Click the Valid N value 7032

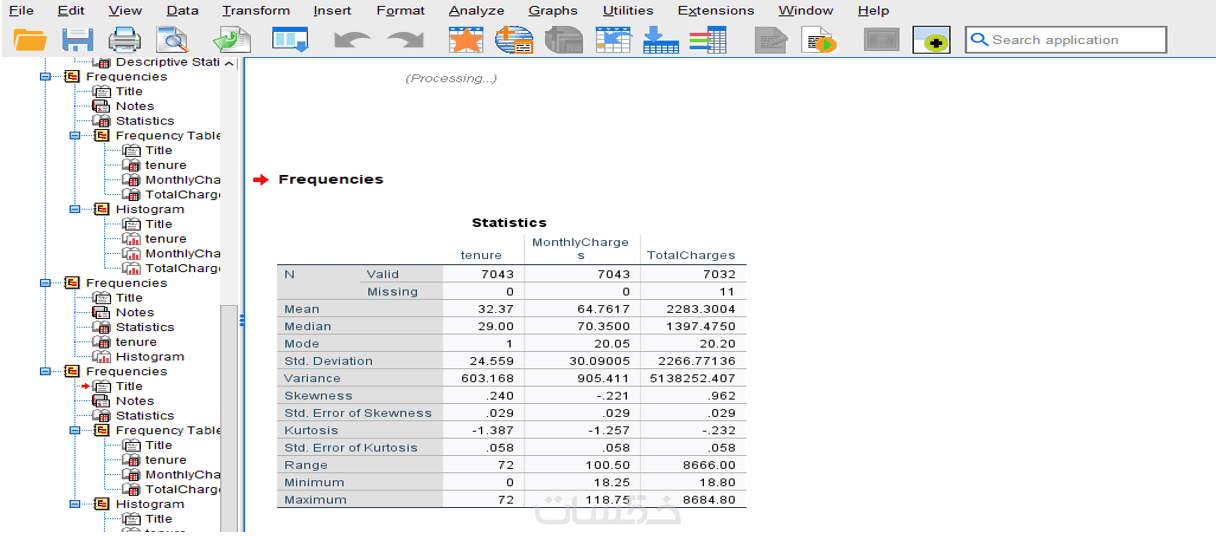pyautogui.click(x=719, y=274)
